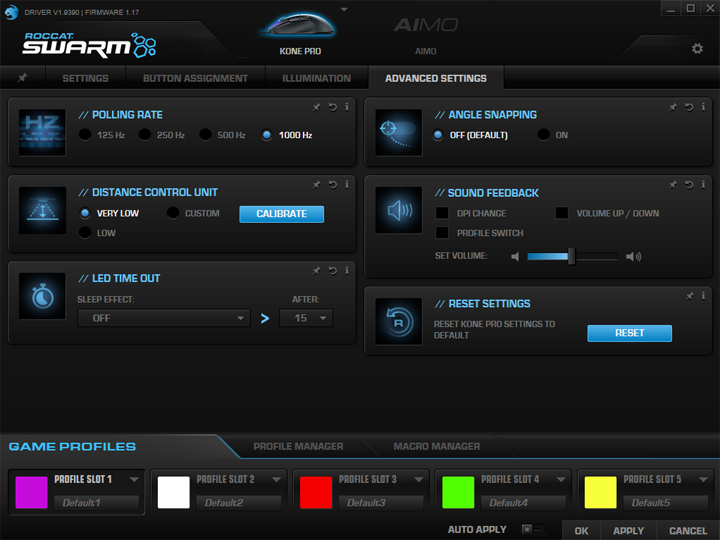Open the Illumination tab
The width and height of the screenshot is (720, 540).
point(316,78)
